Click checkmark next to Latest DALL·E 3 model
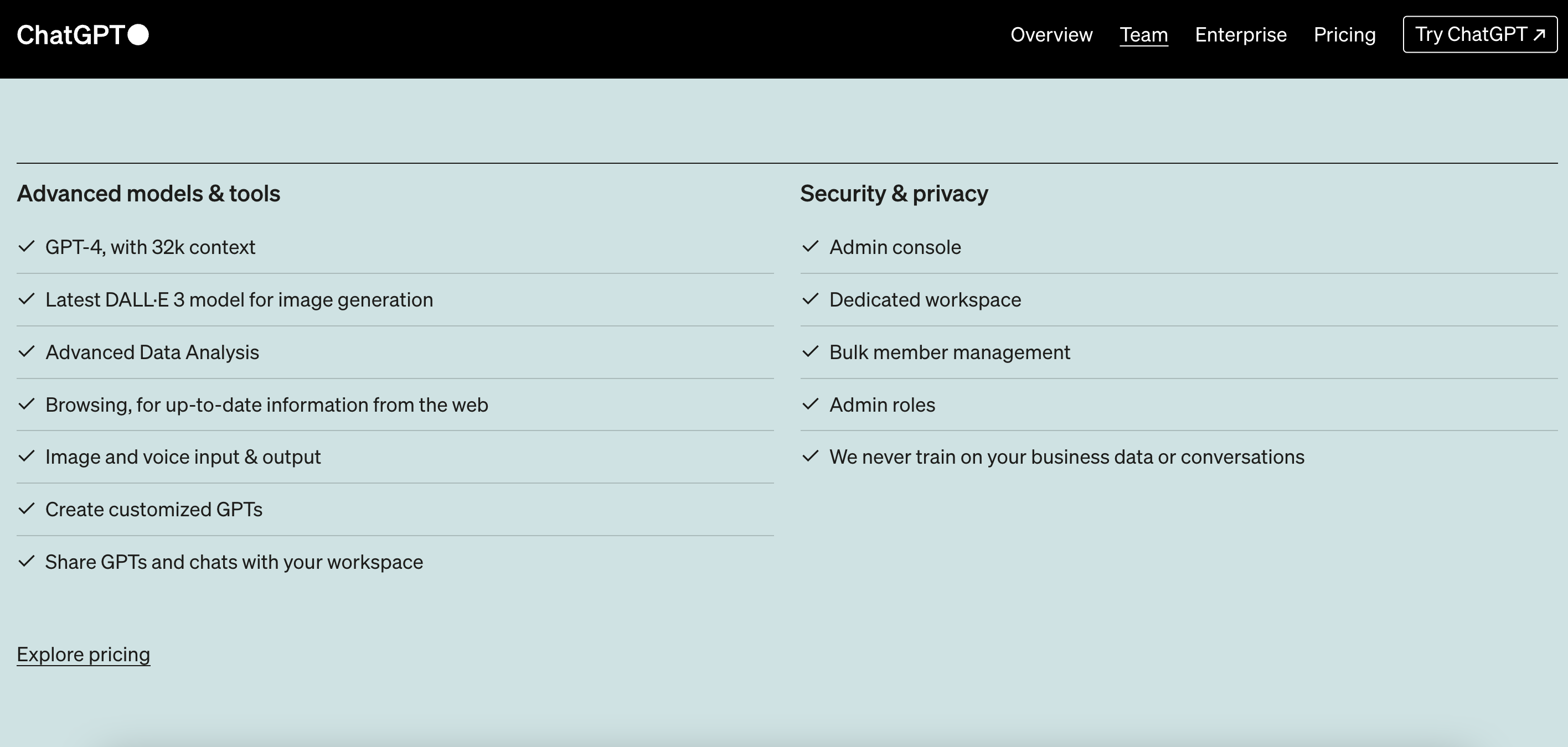 pyautogui.click(x=26, y=299)
